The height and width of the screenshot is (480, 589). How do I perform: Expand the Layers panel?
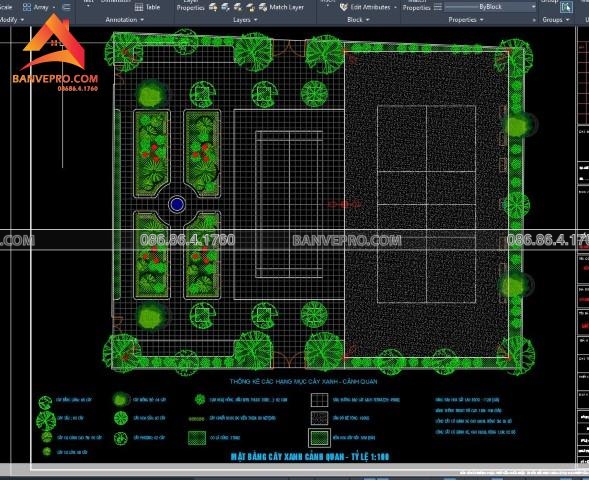[245, 20]
